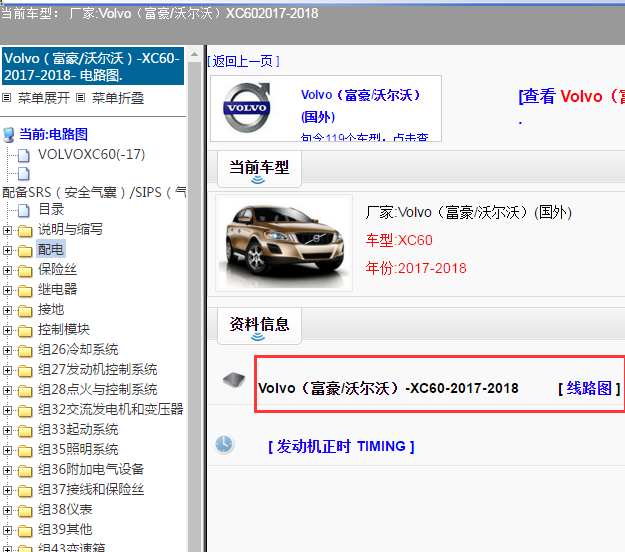Click the grey chip icon beside XC60 entry
Screen dimensions: 625x552
[x=234, y=379]
